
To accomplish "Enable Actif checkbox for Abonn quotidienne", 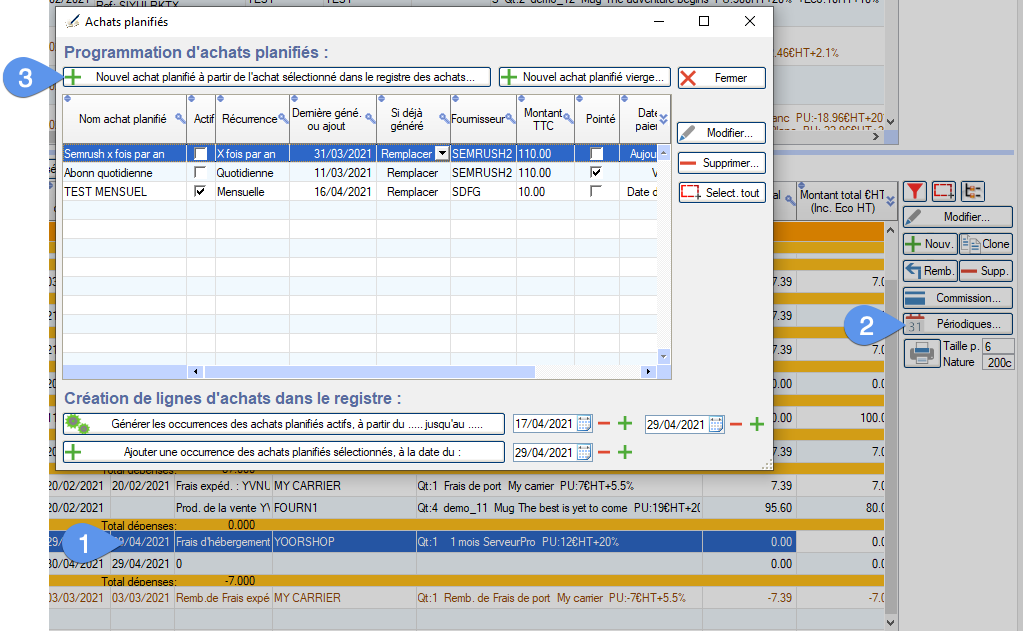I will pyautogui.click(x=200, y=172).
